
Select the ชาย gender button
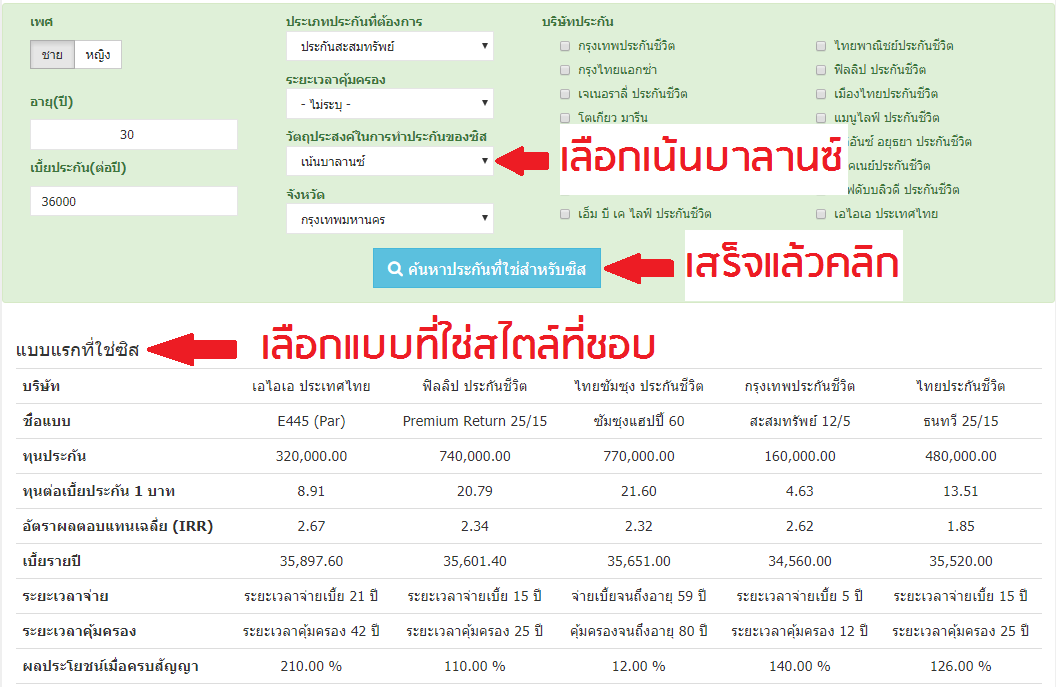coord(52,55)
